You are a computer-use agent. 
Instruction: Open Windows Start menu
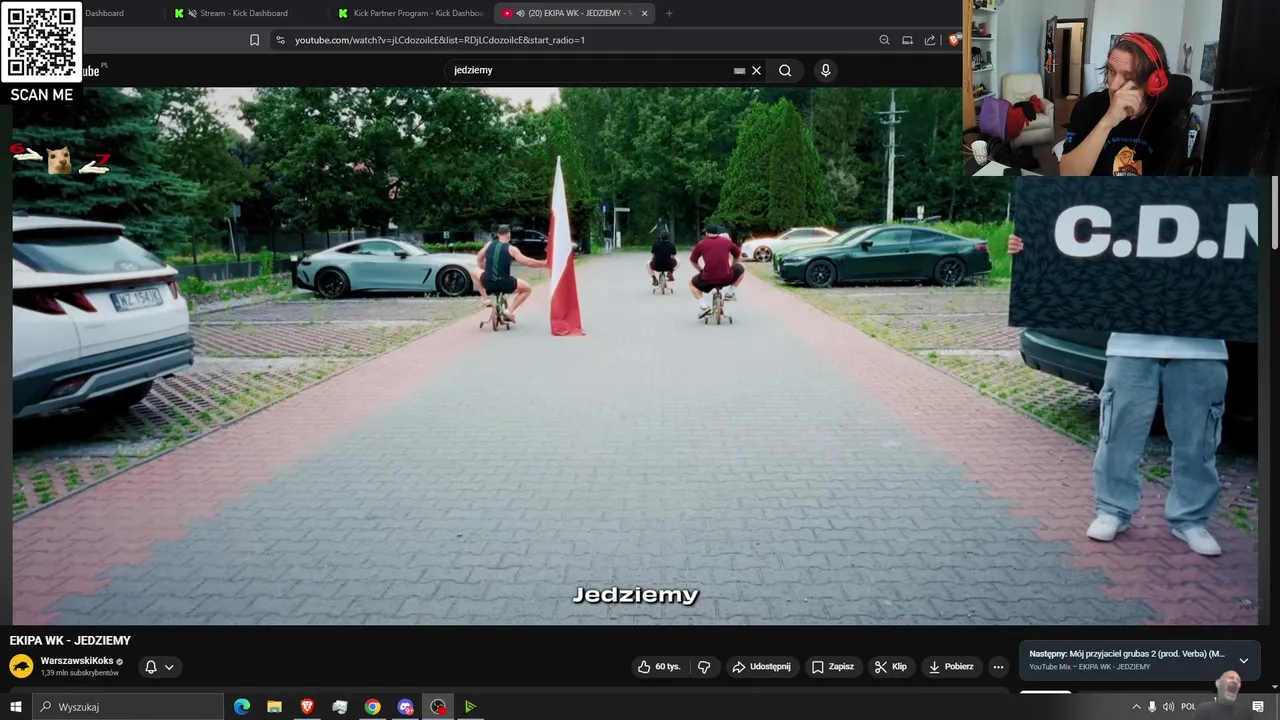coord(15,707)
